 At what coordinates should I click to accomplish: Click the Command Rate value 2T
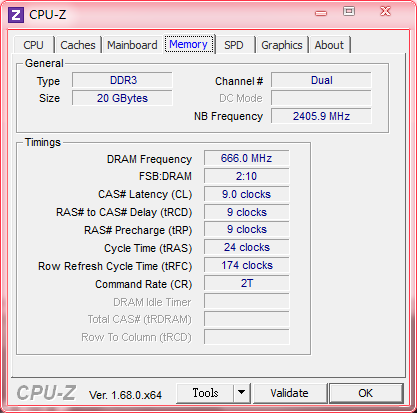click(x=247, y=283)
